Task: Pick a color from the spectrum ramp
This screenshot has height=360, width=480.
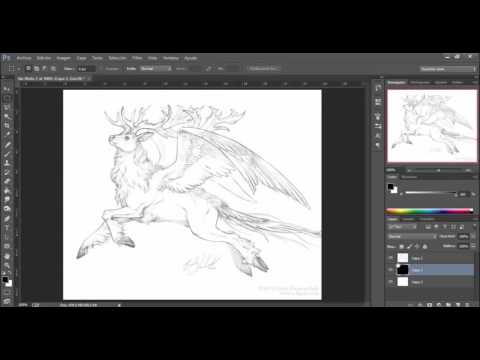Action: (x=429, y=211)
